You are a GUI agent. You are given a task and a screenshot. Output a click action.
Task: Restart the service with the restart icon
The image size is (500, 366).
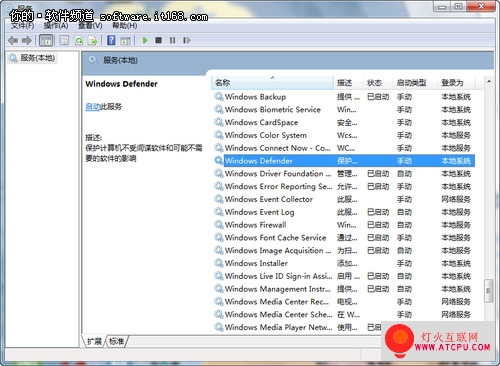click(187, 40)
